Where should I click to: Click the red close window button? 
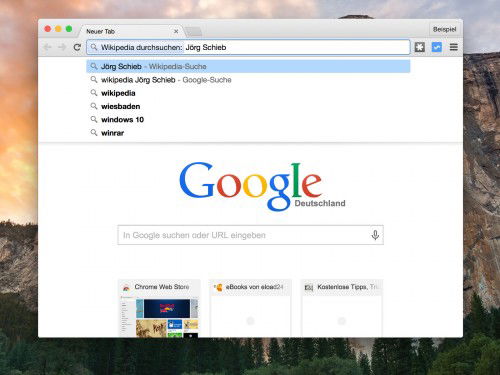tap(48, 29)
